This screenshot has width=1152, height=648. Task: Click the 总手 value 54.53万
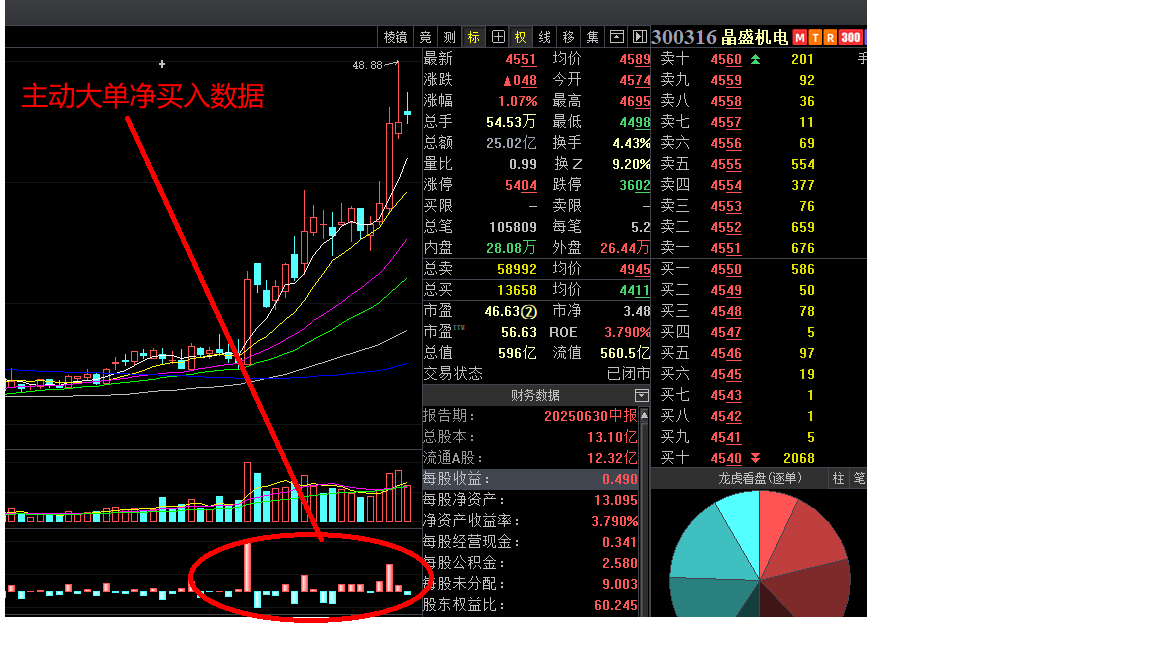(x=511, y=122)
